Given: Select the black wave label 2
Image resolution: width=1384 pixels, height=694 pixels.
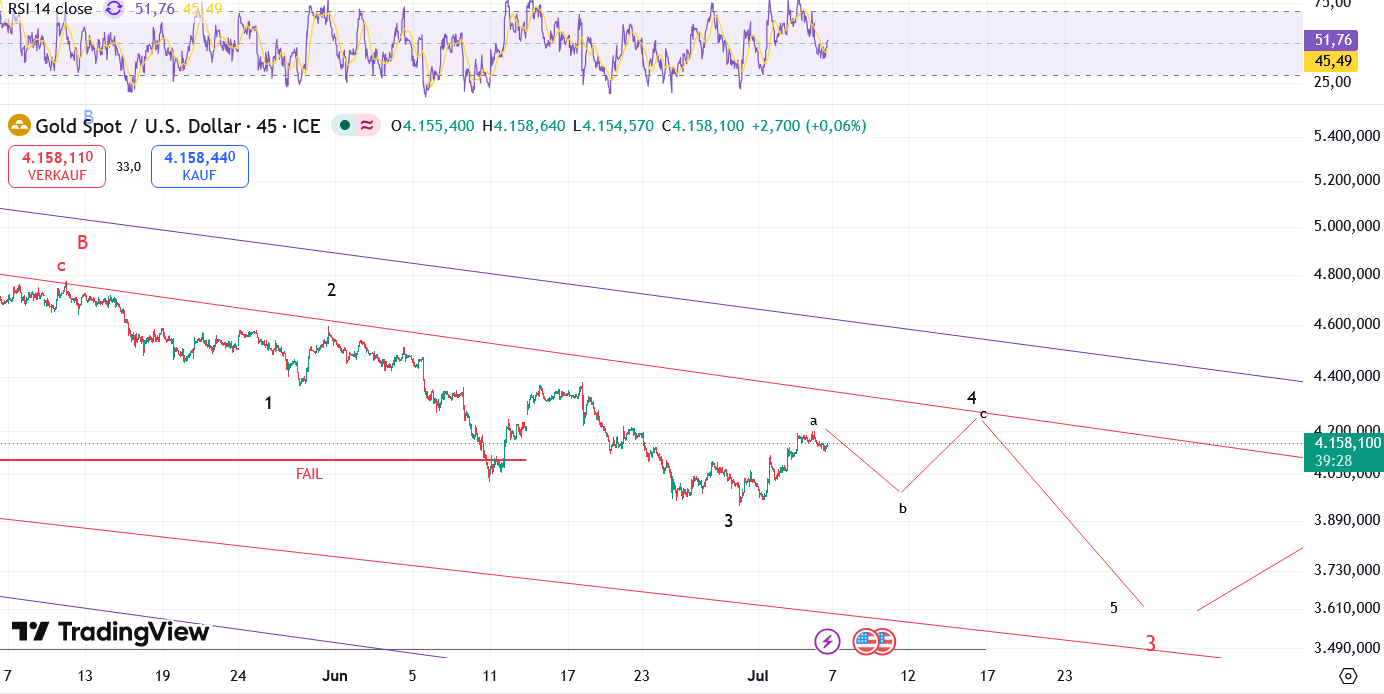Looking at the screenshot, I should pyautogui.click(x=331, y=290).
